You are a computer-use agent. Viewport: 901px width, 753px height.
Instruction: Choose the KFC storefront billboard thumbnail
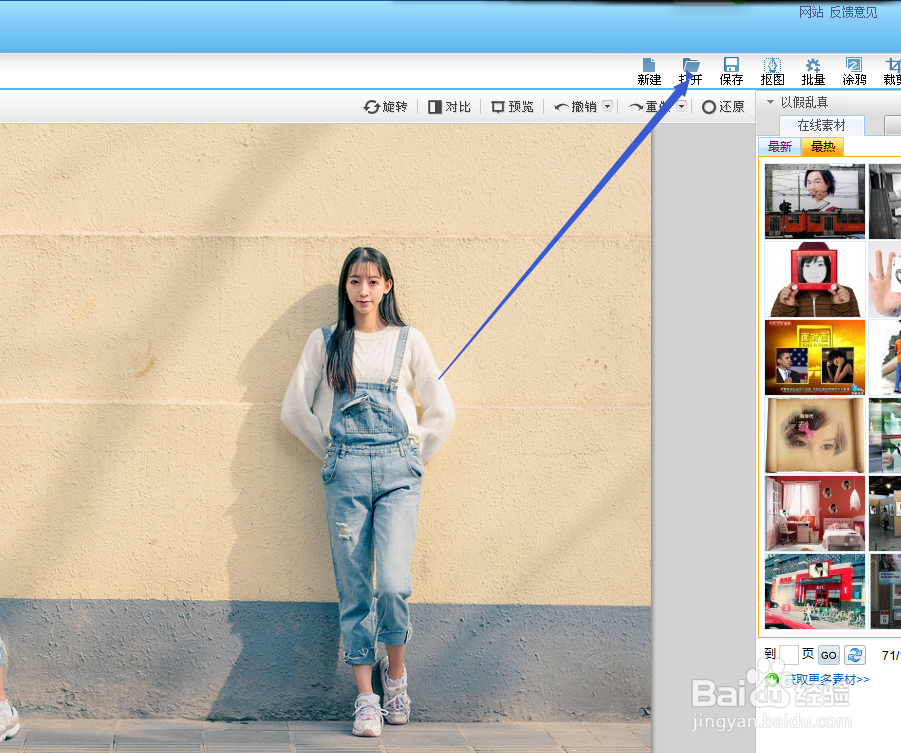pos(815,591)
